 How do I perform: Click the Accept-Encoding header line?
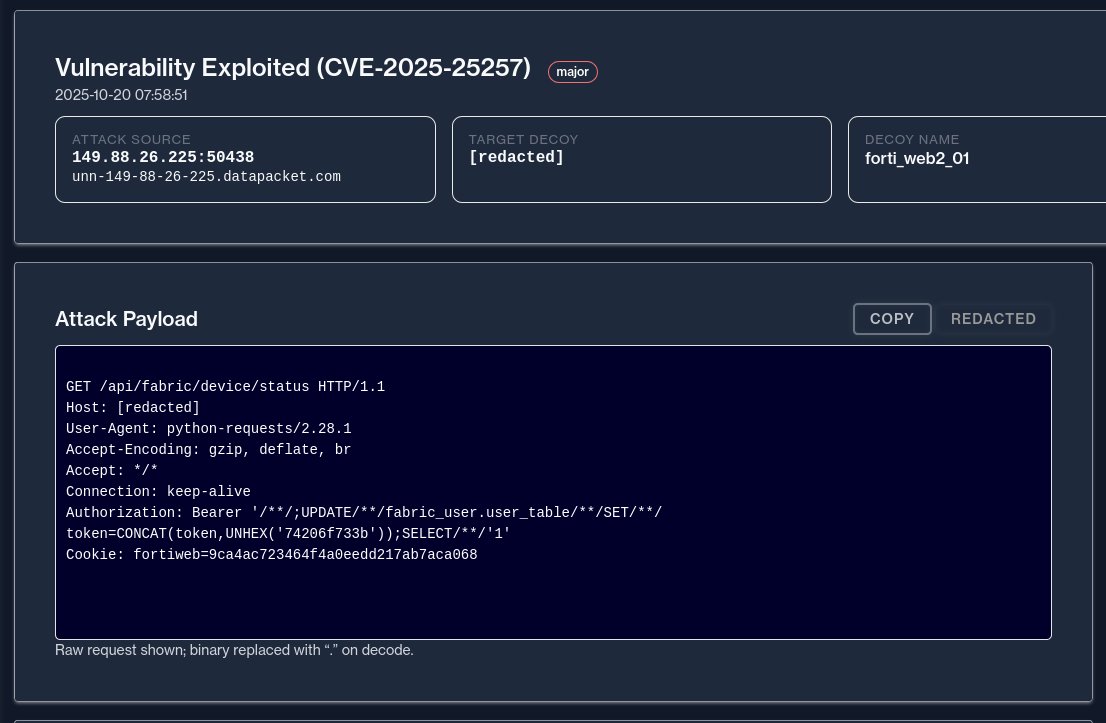pyautogui.click(x=209, y=449)
